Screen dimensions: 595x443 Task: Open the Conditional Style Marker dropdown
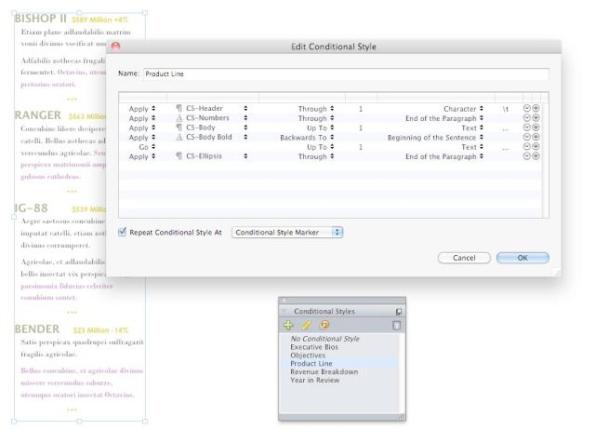coord(287,232)
